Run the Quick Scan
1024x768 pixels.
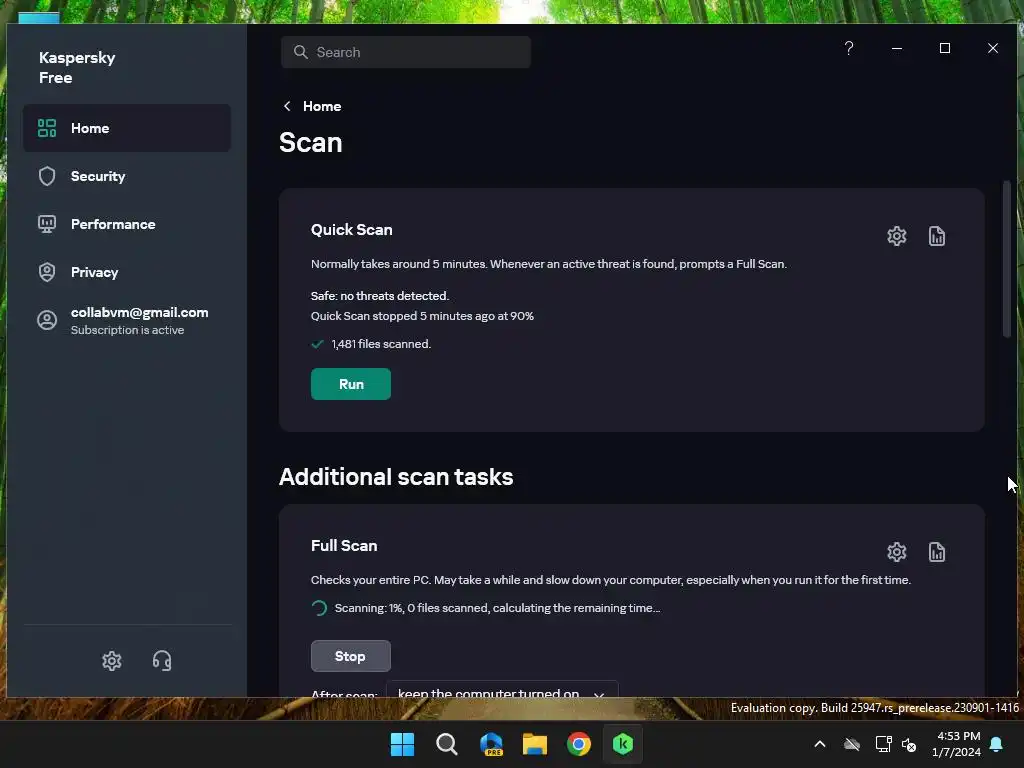[x=351, y=384]
